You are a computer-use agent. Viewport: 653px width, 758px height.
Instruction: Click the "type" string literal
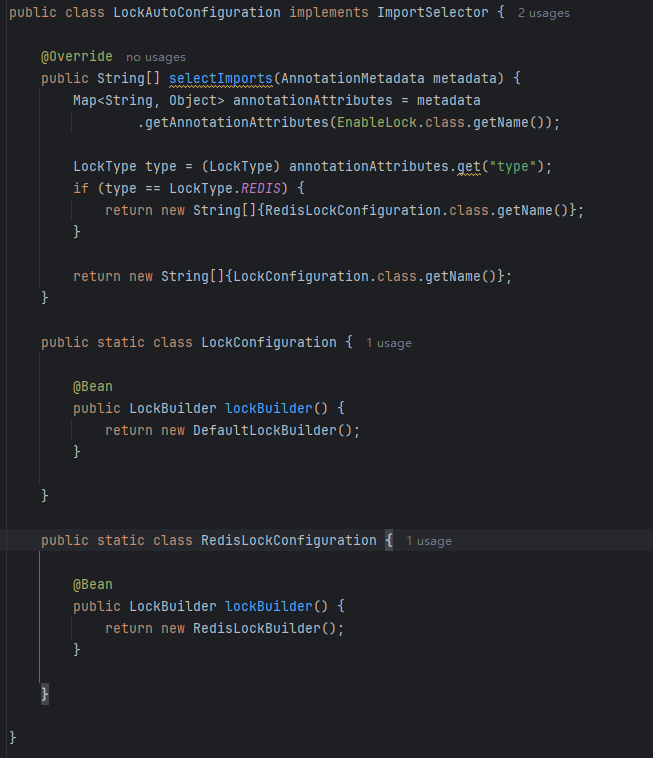click(513, 166)
